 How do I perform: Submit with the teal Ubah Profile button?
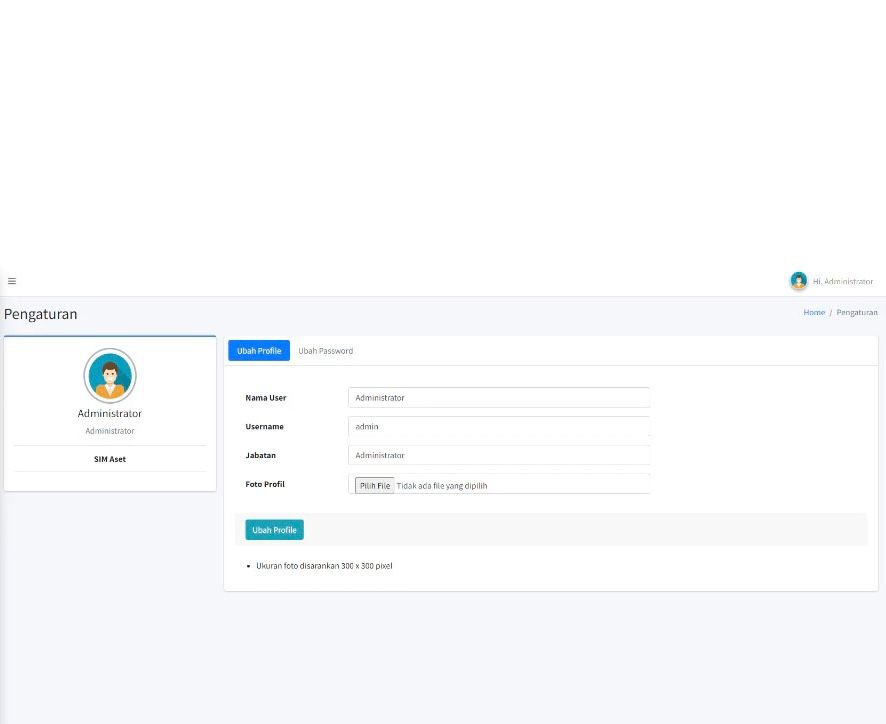tap(274, 530)
